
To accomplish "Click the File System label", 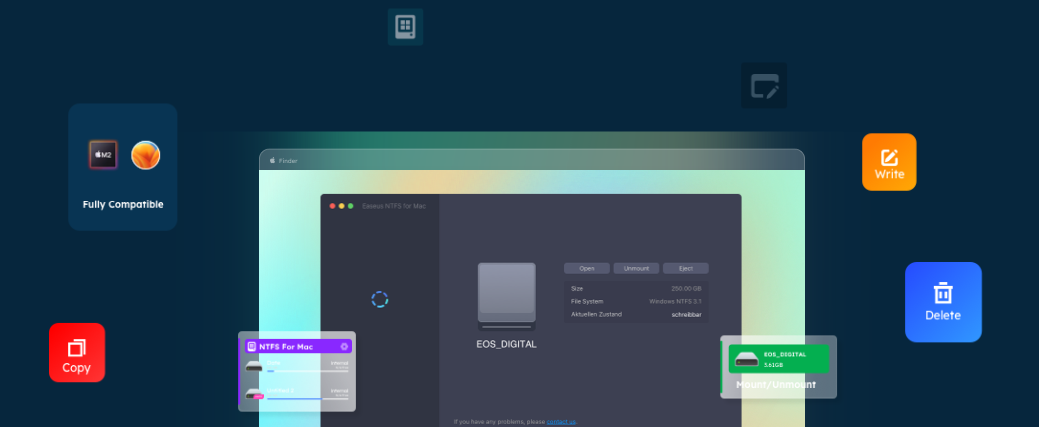I will tap(587, 301).
